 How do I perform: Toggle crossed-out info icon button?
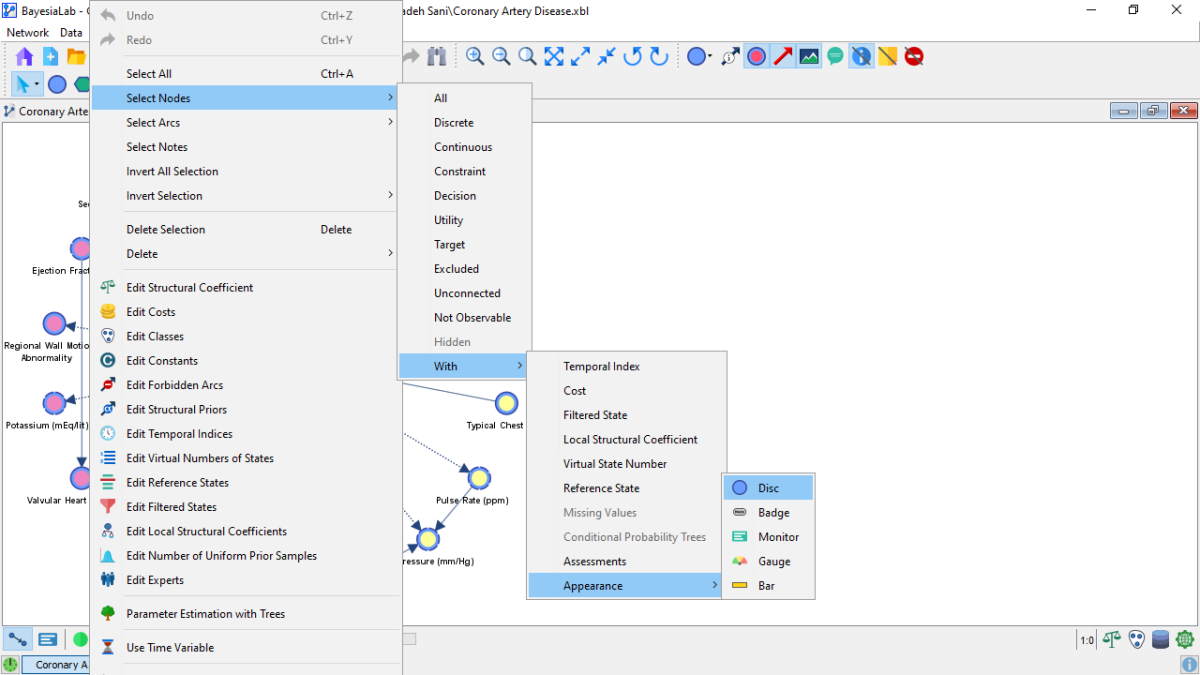pos(861,56)
